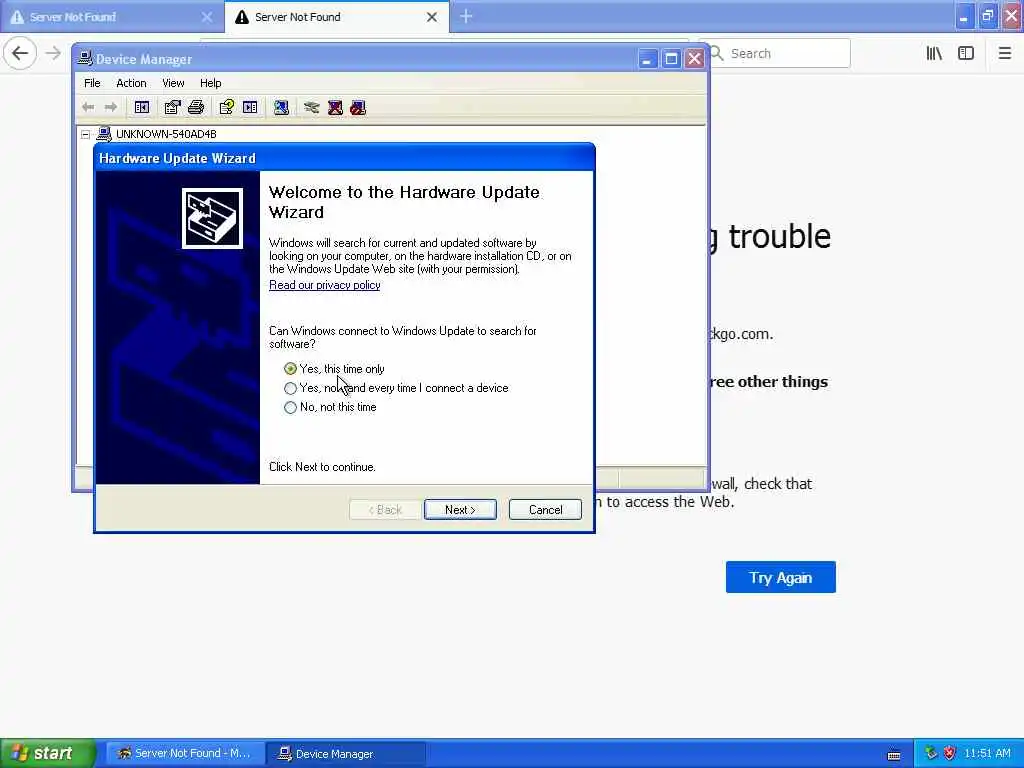Open the browser hamburger menu
The image size is (1024, 768).
pos(1004,54)
